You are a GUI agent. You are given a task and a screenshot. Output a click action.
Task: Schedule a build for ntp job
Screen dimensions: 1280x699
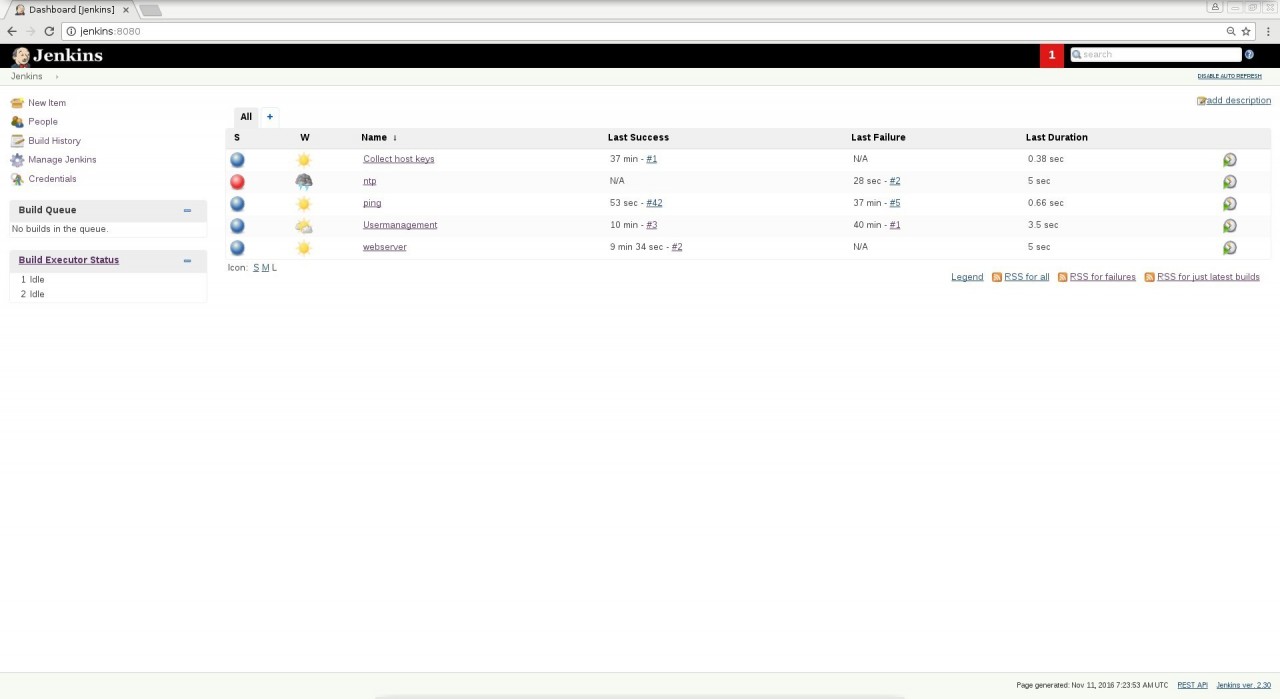tap(1230, 182)
